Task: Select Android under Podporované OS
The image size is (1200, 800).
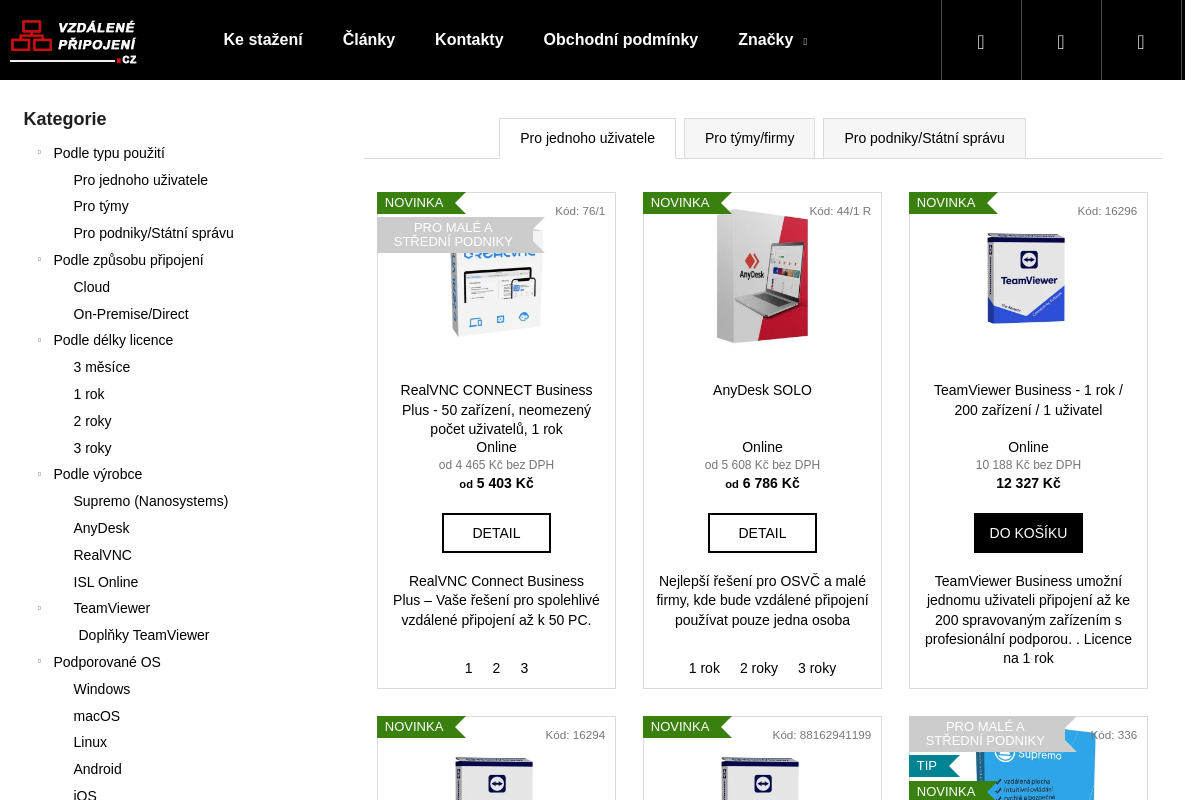Action: click(x=98, y=769)
